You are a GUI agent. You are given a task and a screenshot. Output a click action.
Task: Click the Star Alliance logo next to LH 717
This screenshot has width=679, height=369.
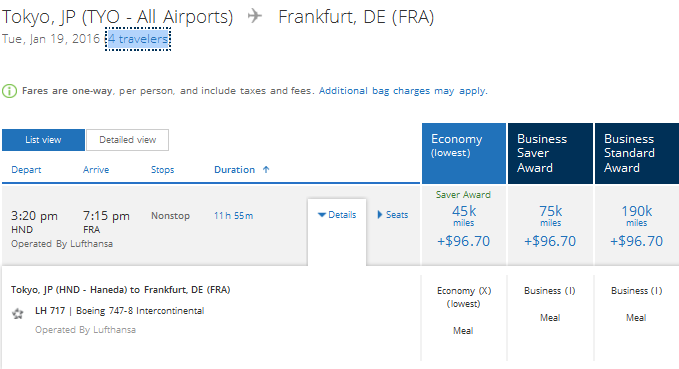[x=18, y=314]
